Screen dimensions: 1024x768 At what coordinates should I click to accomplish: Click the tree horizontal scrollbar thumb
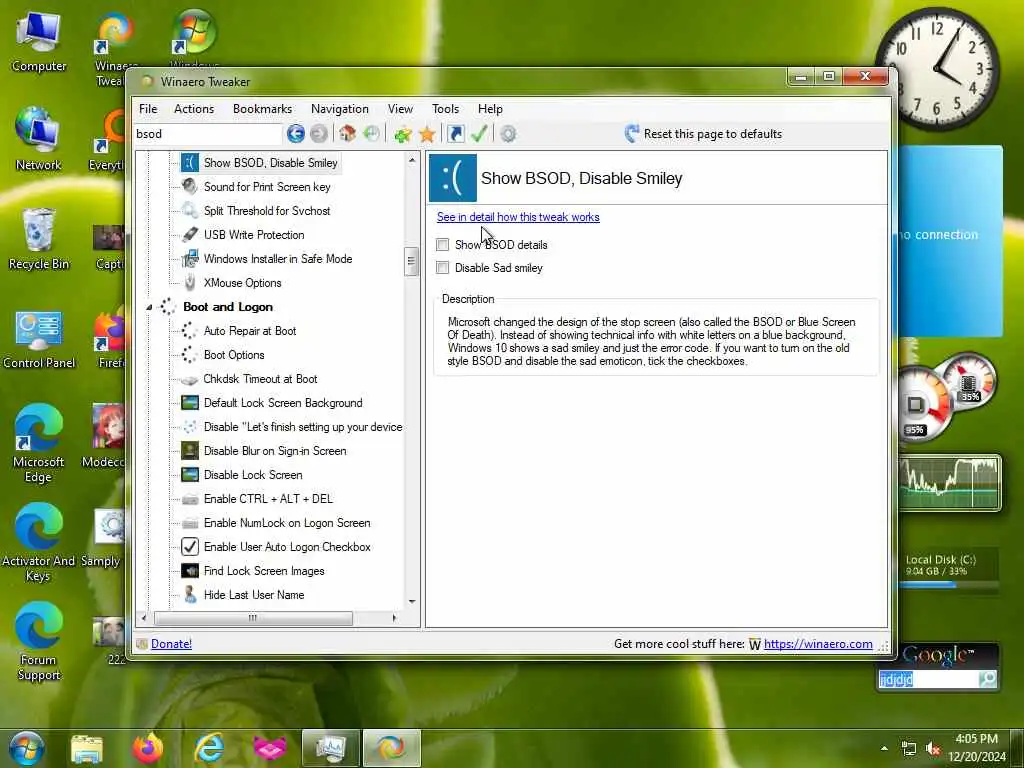pos(253,618)
